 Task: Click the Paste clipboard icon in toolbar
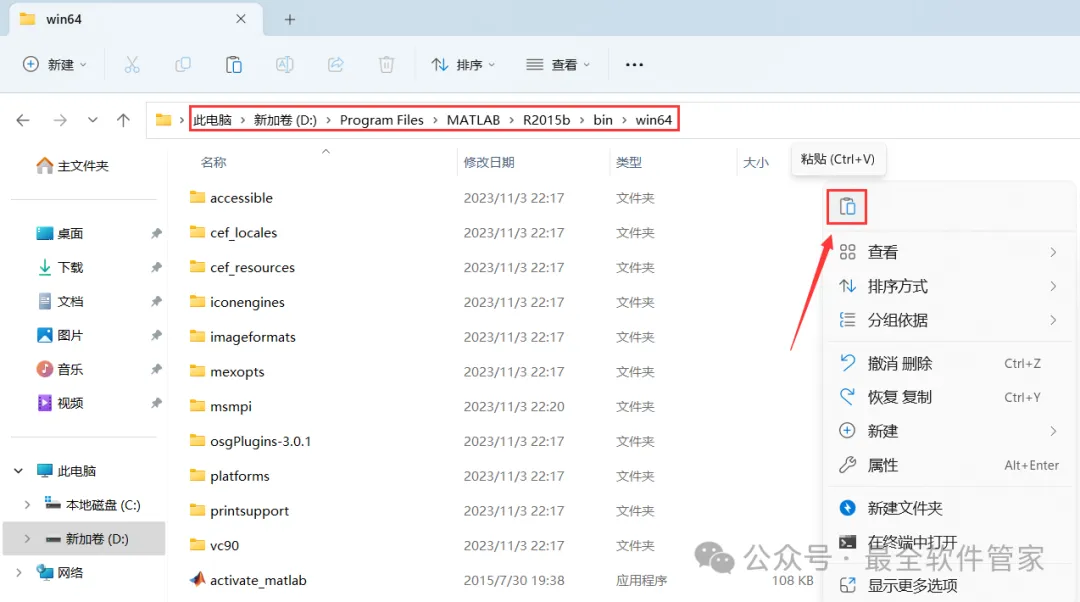[x=233, y=65]
